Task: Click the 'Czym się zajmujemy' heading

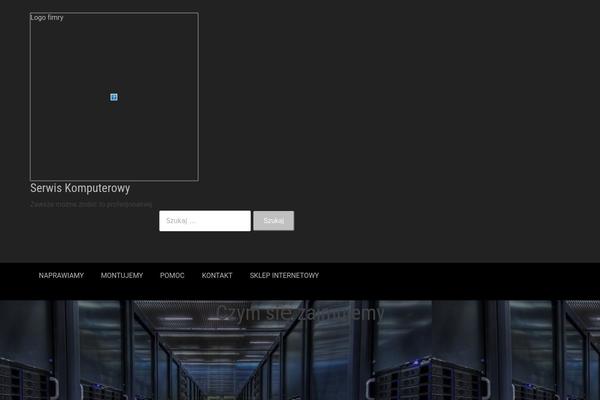Action: (300, 313)
